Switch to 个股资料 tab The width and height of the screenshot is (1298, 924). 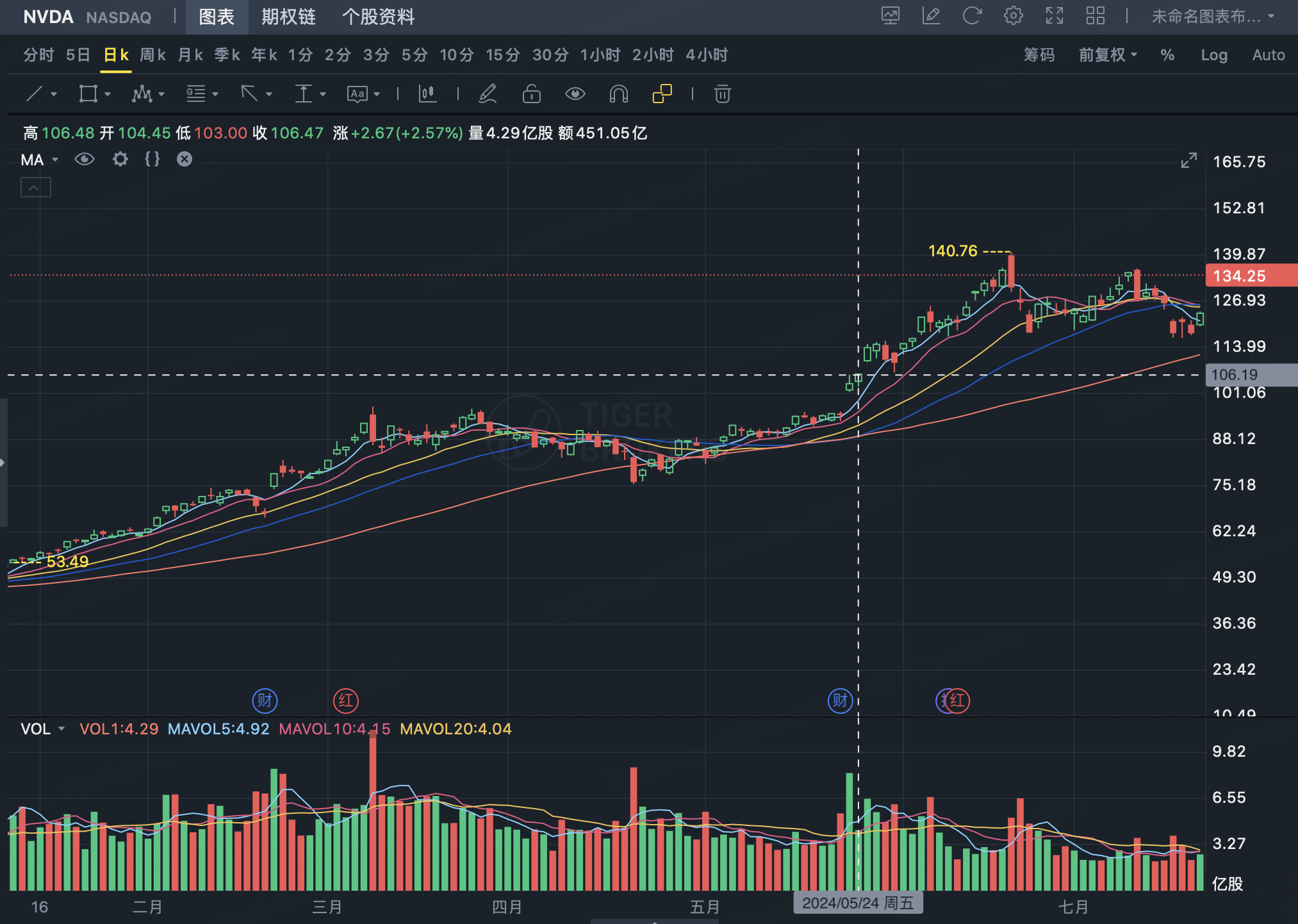click(378, 17)
